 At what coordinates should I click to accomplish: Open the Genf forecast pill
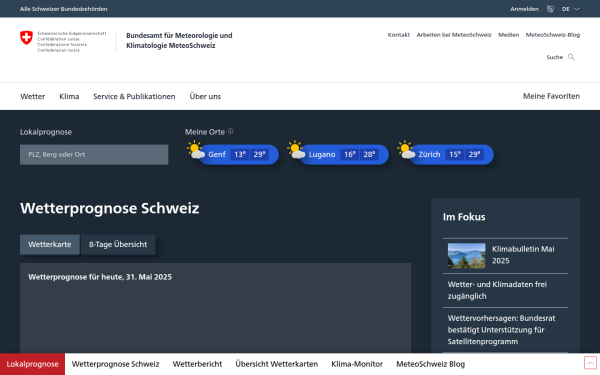(x=238, y=155)
